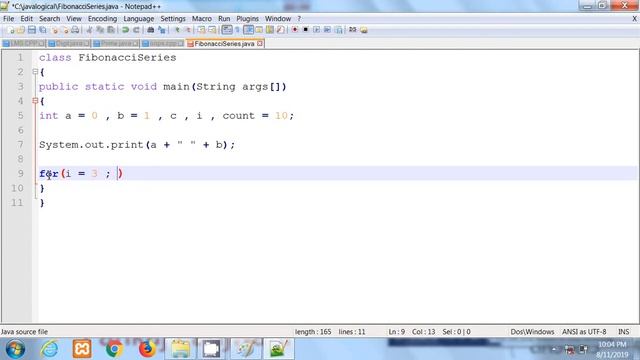Click the Print toolbar icon
This screenshot has height=360, width=640.
coord(75,30)
